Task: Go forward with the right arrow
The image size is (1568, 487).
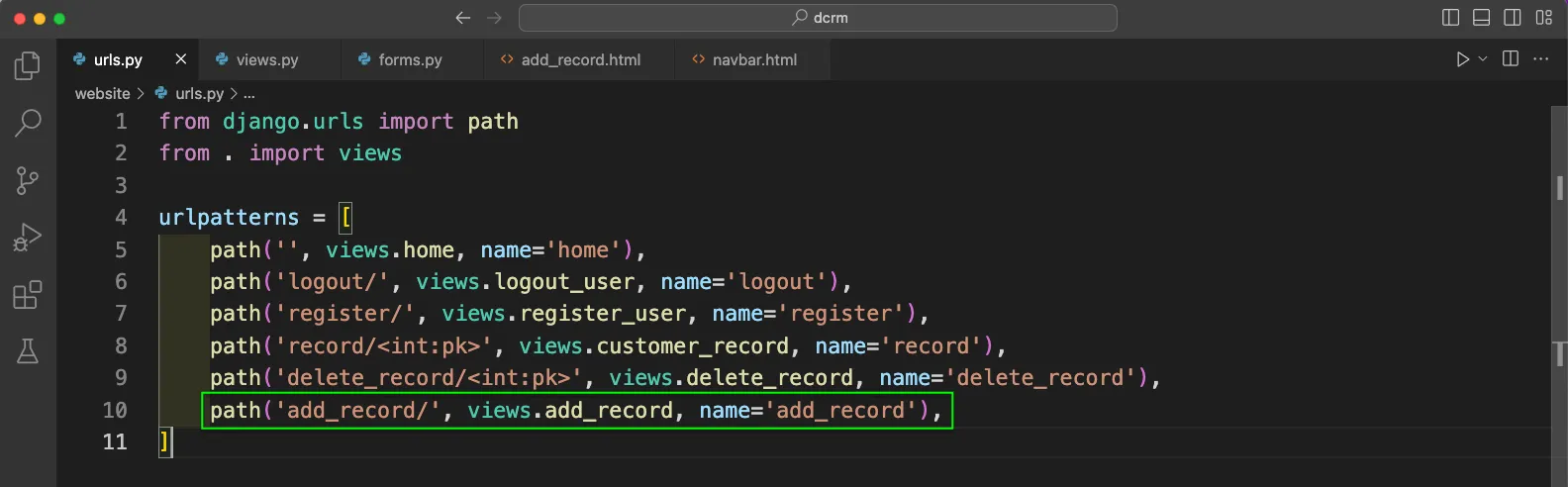Action: [x=495, y=18]
